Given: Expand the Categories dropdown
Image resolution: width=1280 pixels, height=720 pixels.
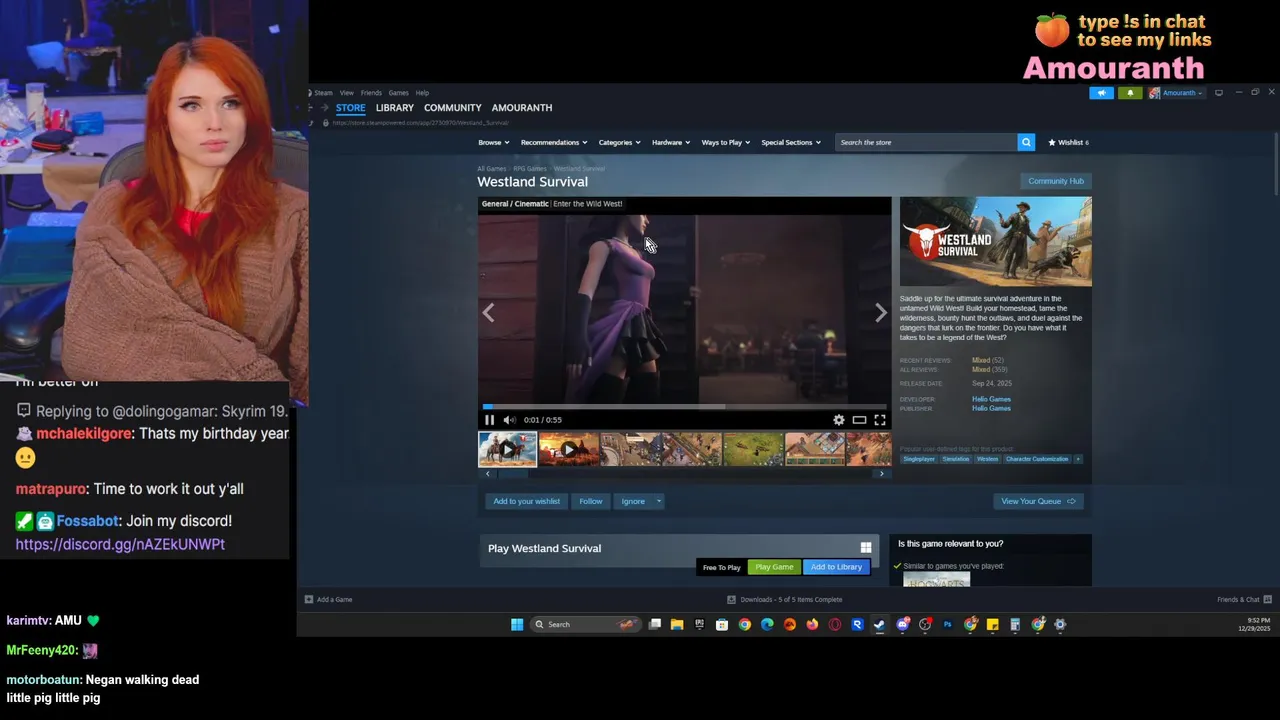Looking at the screenshot, I should pyautogui.click(x=619, y=142).
